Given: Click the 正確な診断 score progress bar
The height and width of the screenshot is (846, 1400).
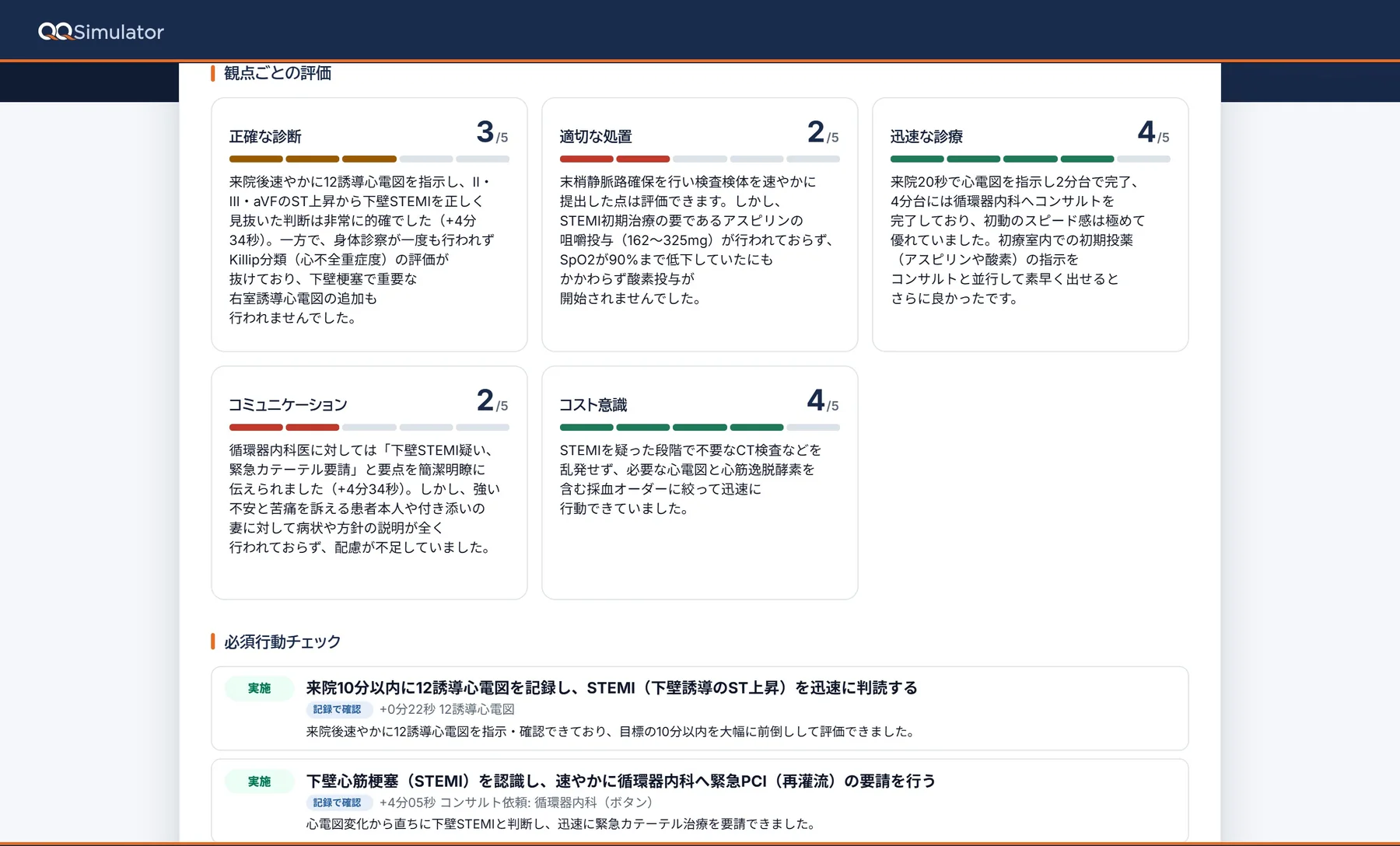Looking at the screenshot, I should pyautogui.click(x=369, y=159).
